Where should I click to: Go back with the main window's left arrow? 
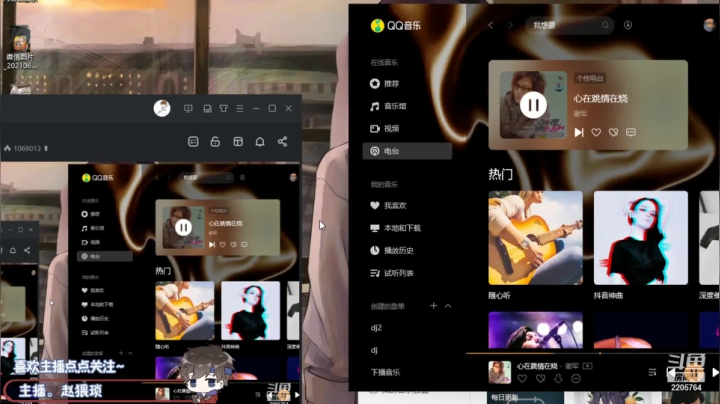coord(491,25)
